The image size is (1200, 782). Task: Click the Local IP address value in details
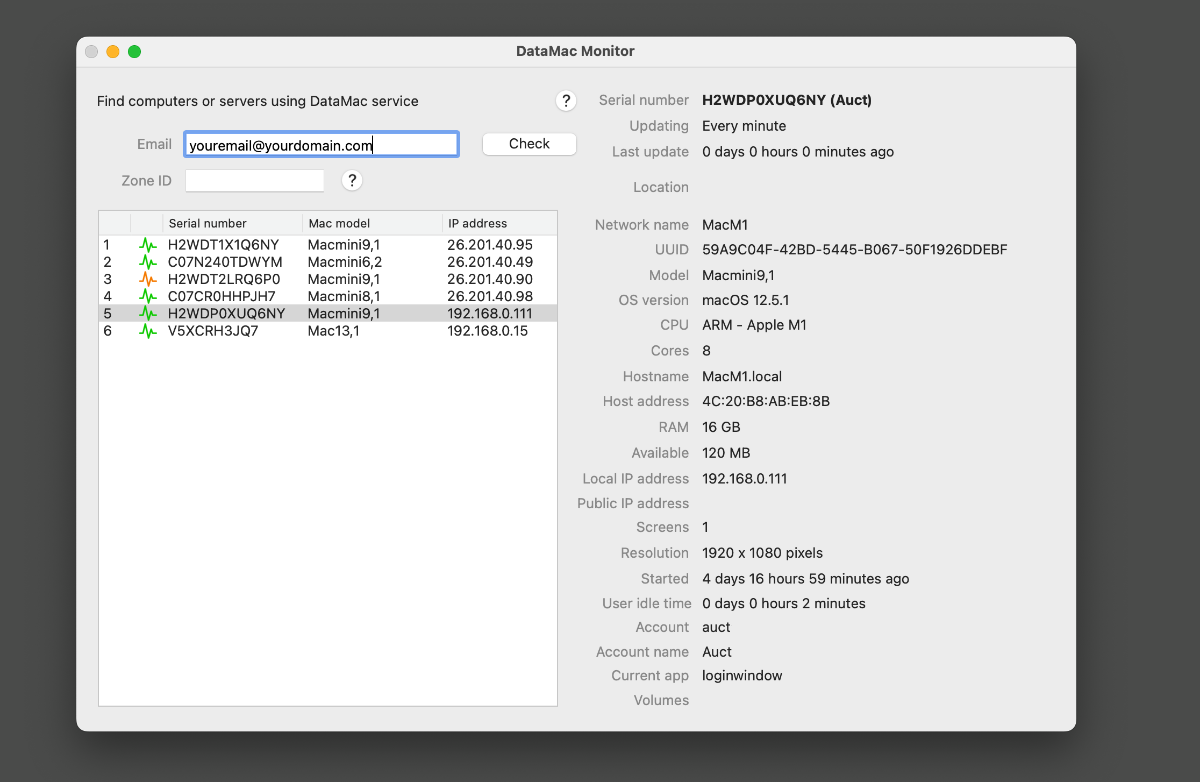745,479
